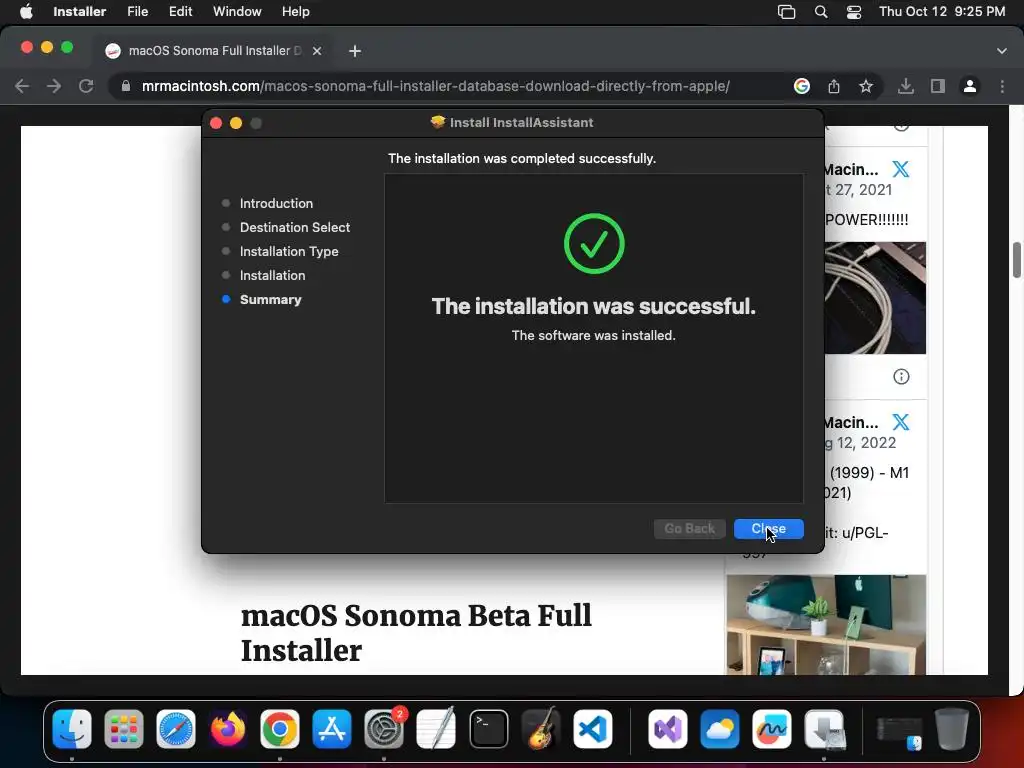The height and width of the screenshot is (768, 1024).
Task: Open TextEdit from the Dock
Action: click(436, 729)
